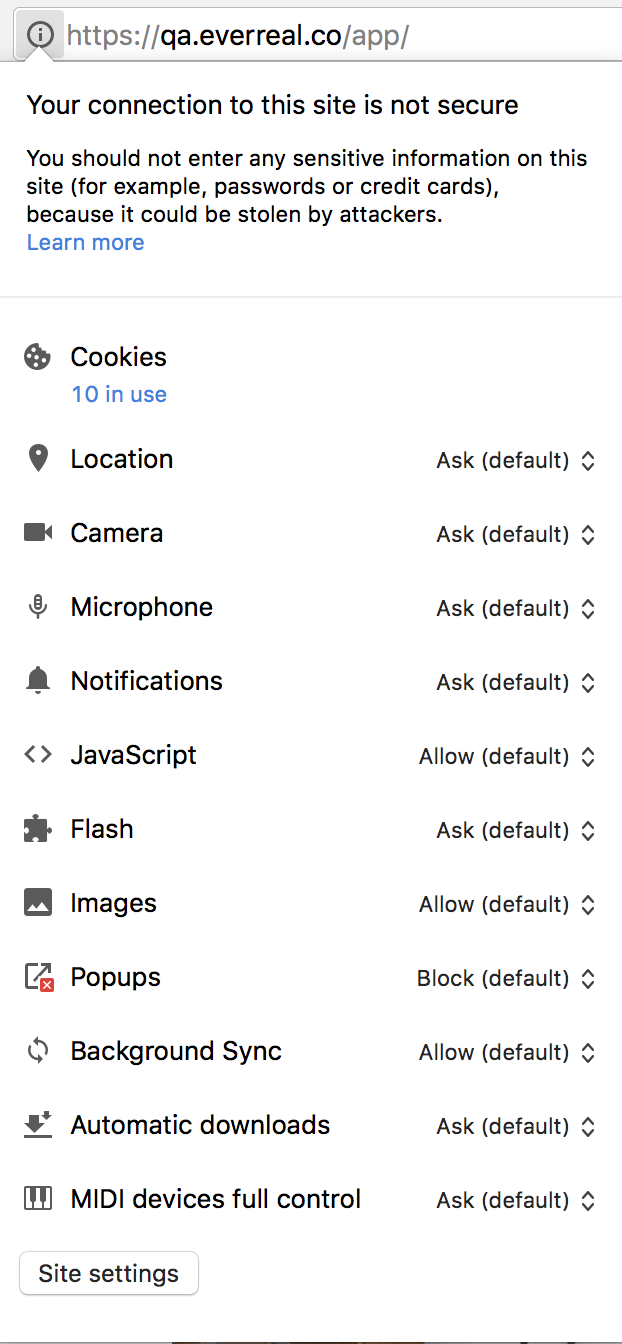Open the 10 in use cookies link

pyautogui.click(x=119, y=394)
